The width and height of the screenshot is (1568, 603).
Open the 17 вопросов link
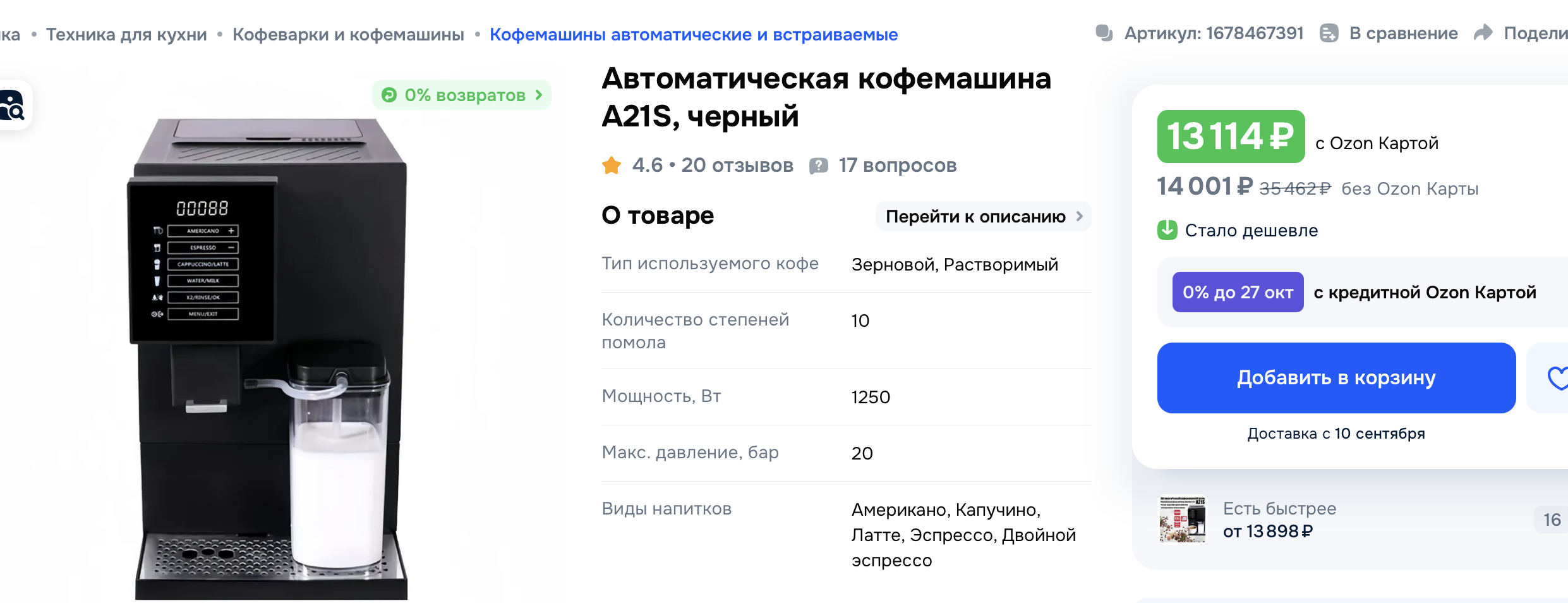point(897,166)
